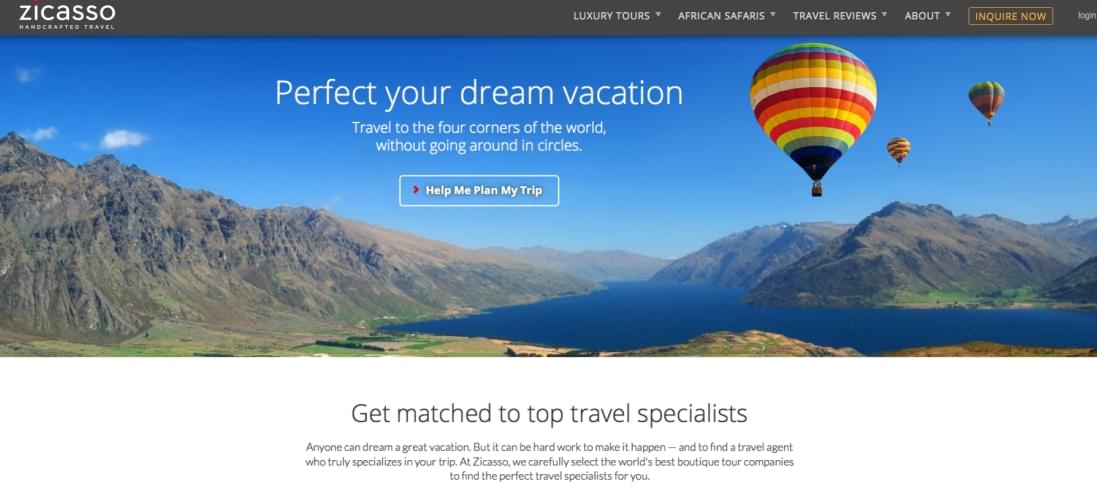This screenshot has width=1097, height=492.
Task: Click Help Me Plan My Trip
Action: tap(479, 190)
